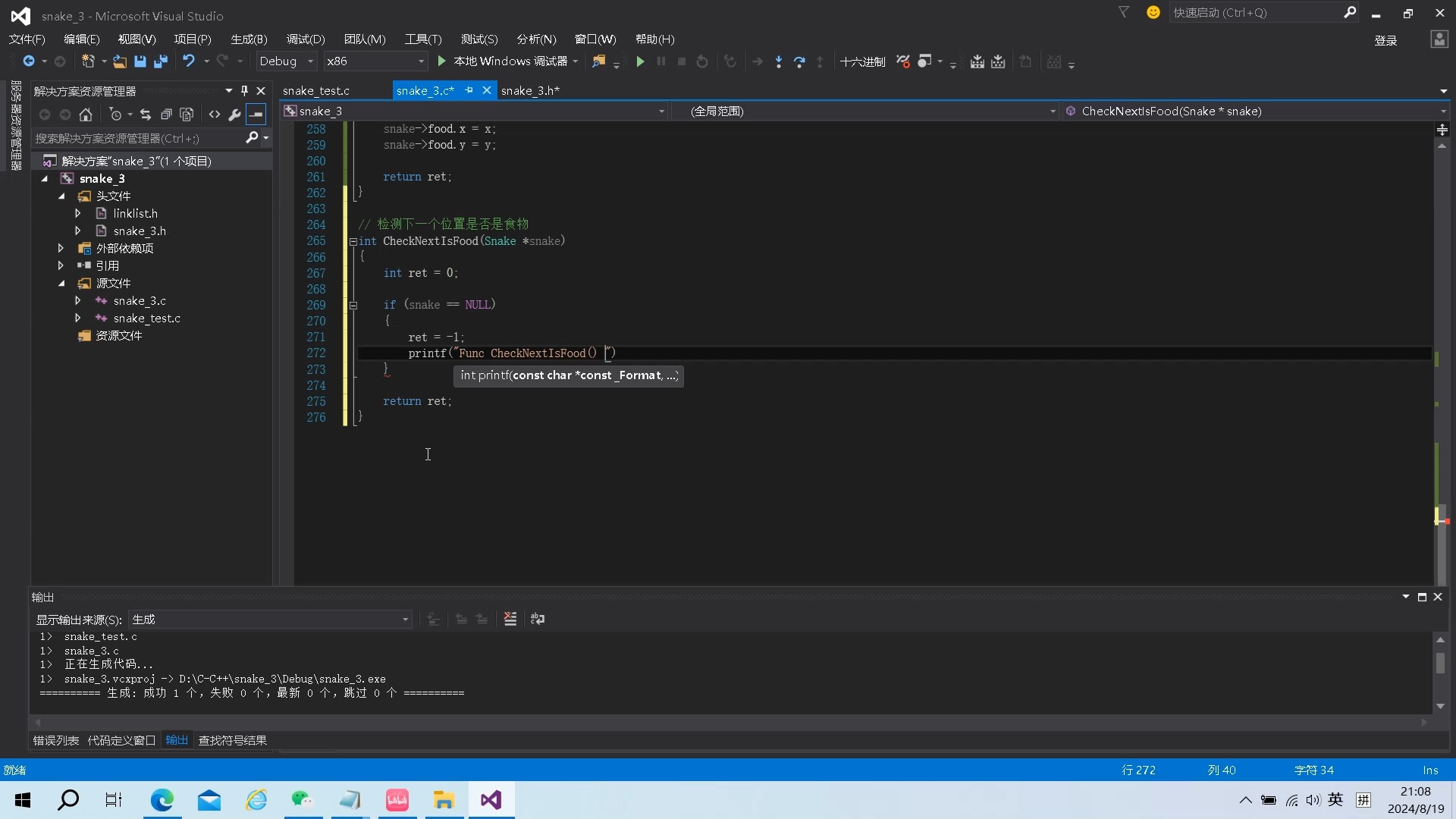
Task: Click the Solution Explorer search box
Action: (x=136, y=138)
